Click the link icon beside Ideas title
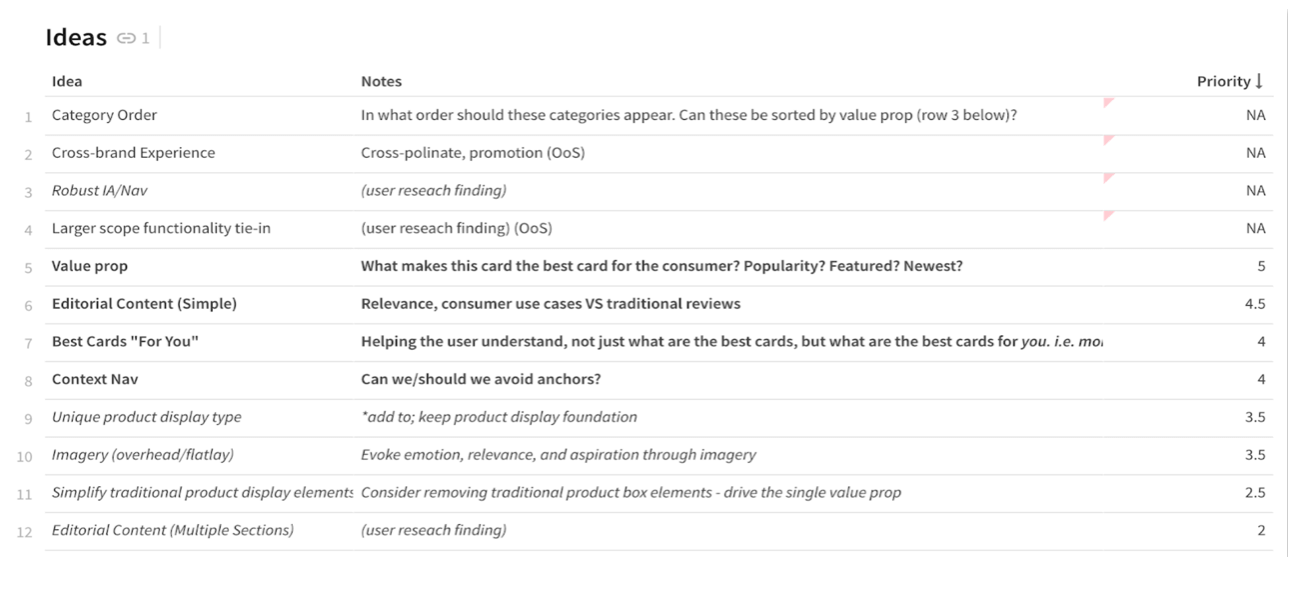This screenshot has height=606, width=1294. (x=126, y=38)
